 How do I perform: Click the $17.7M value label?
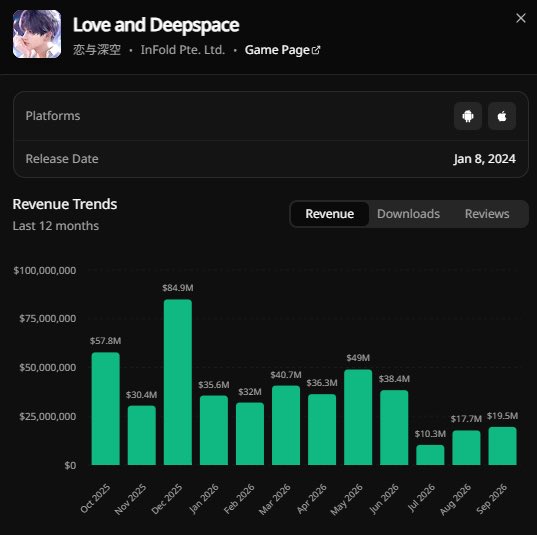coord(466,419)
